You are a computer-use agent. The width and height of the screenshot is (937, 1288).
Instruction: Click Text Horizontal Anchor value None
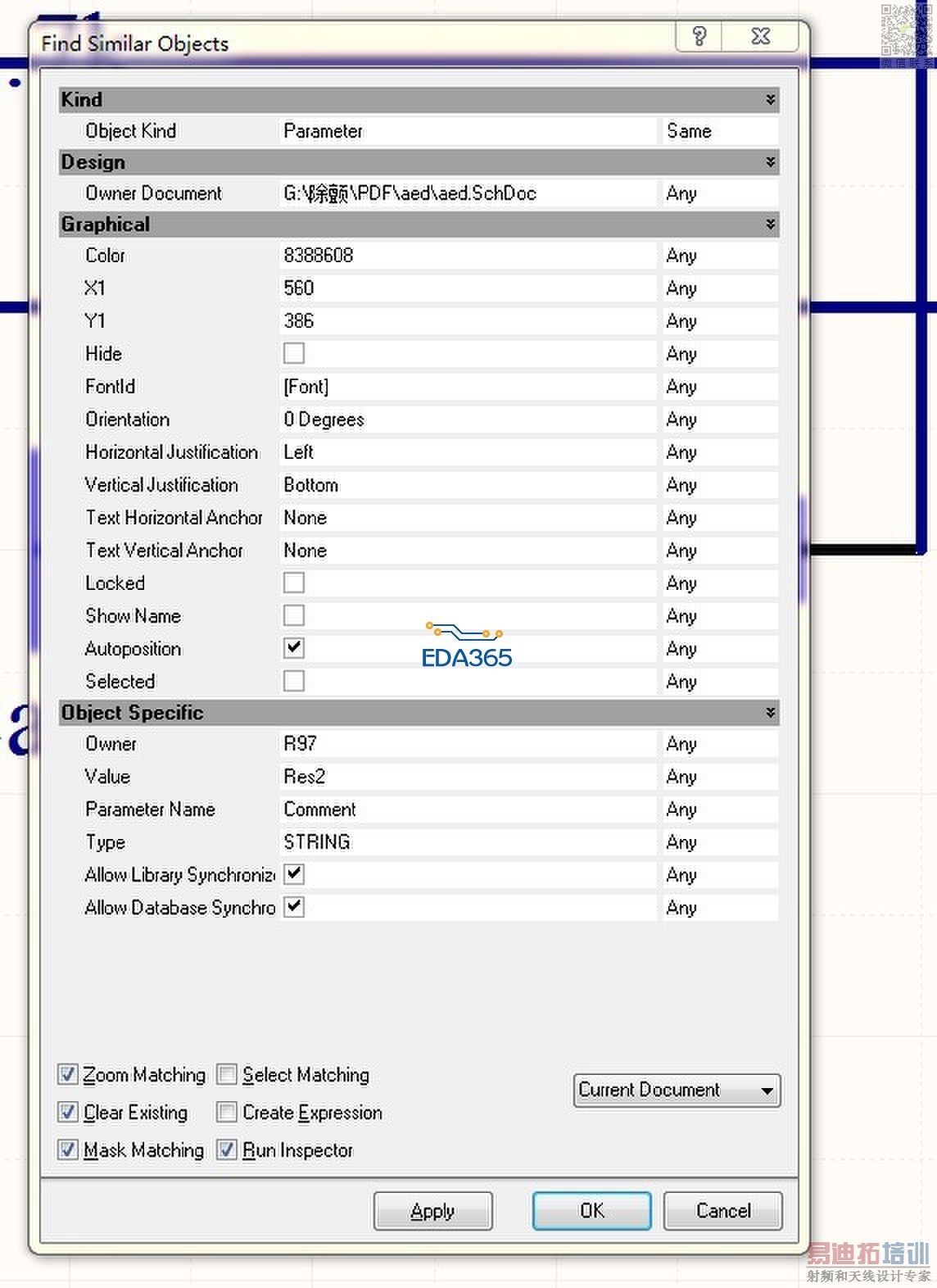[468, 518]
